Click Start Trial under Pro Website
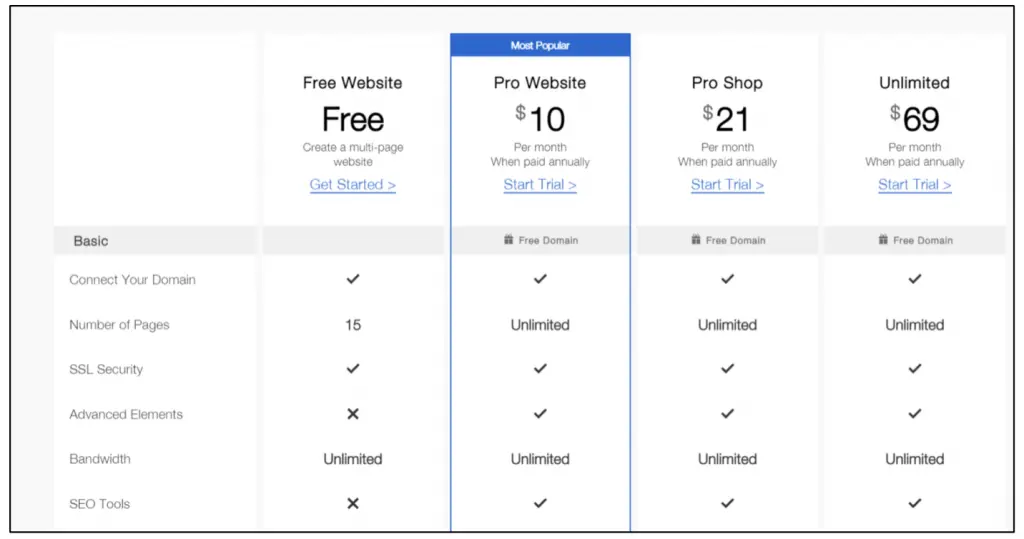The height and width of the screenshot is (539, 1024). pyautogui.click(x=540, y=185)
